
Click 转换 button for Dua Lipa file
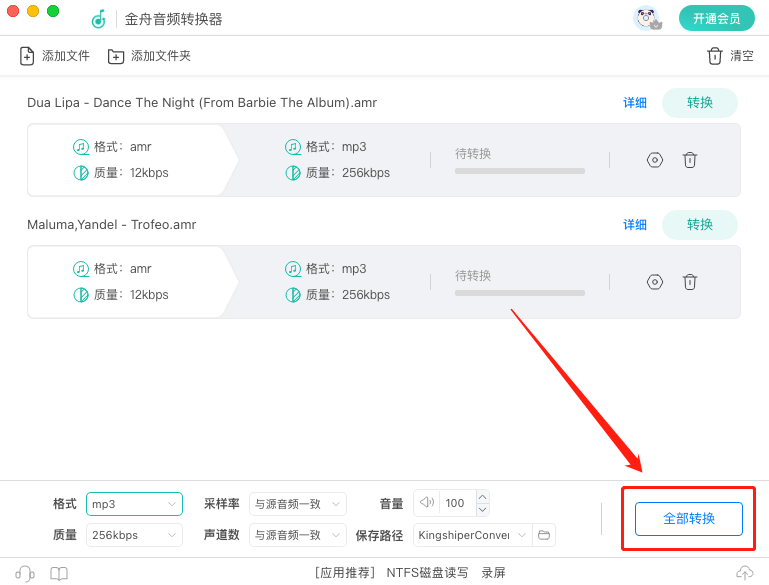point(699,102)
